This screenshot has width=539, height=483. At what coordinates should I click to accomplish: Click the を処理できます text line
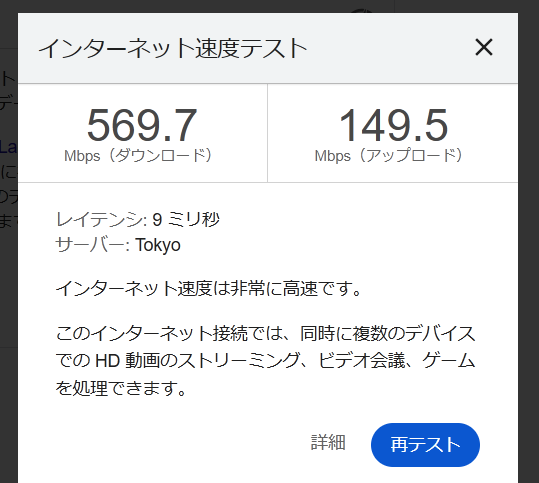coord(121,388)
